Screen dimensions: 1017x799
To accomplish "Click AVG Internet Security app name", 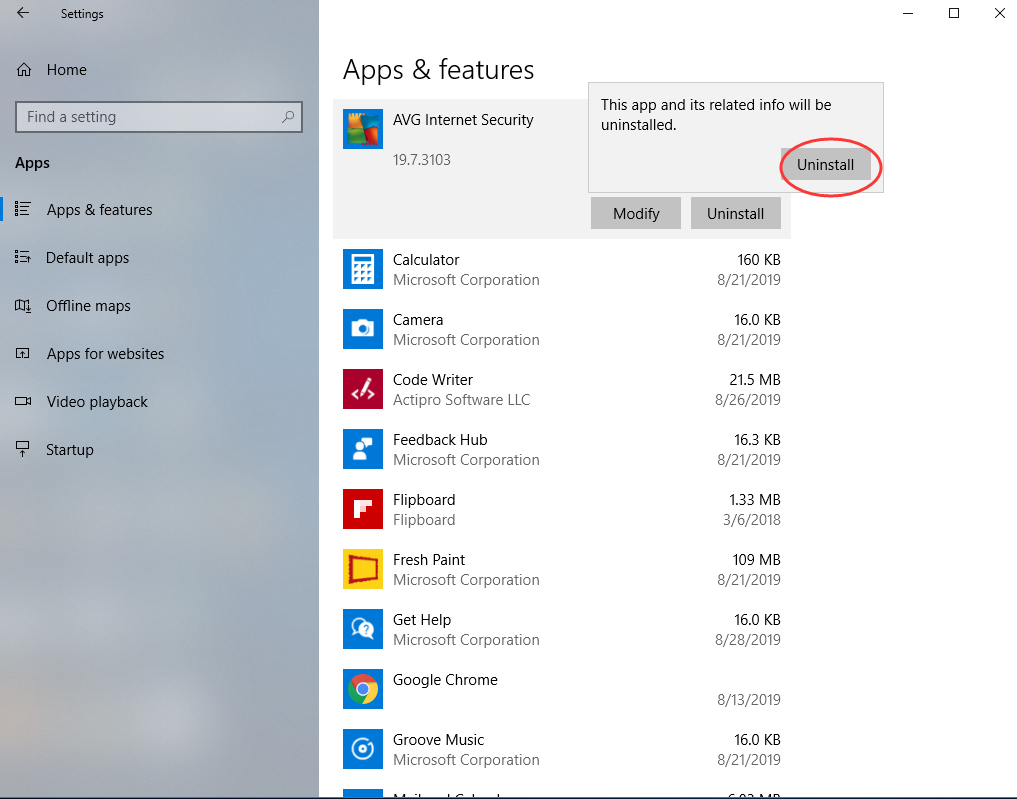I will 463,120.
